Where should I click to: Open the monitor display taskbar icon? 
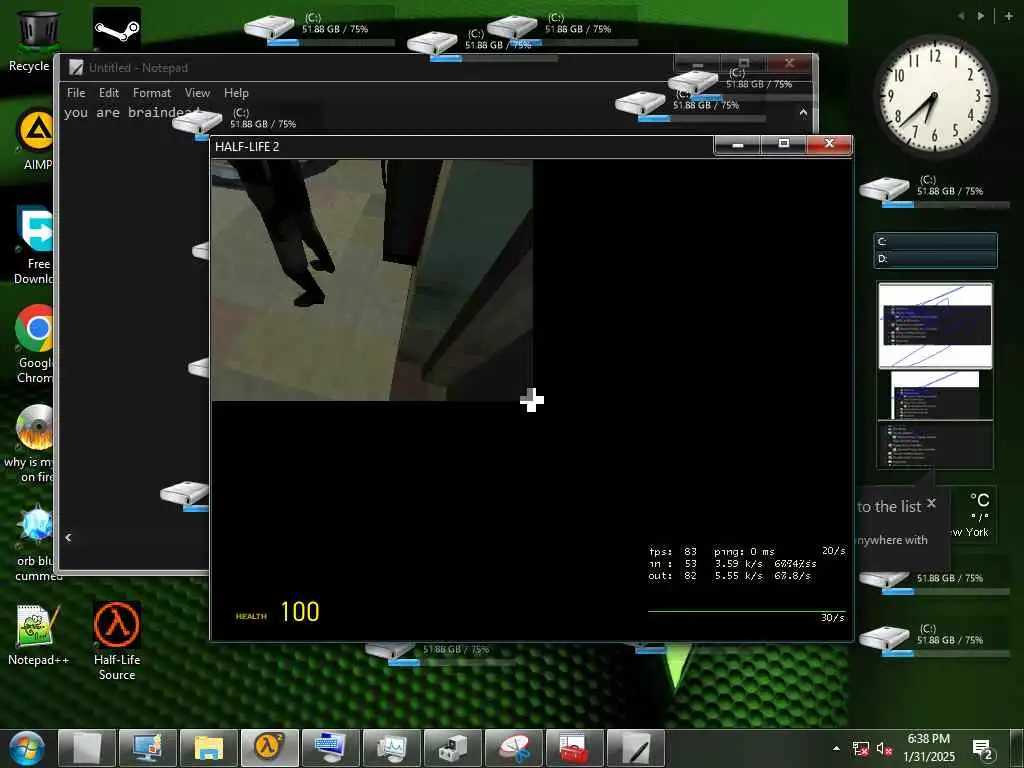click(148, 748)
